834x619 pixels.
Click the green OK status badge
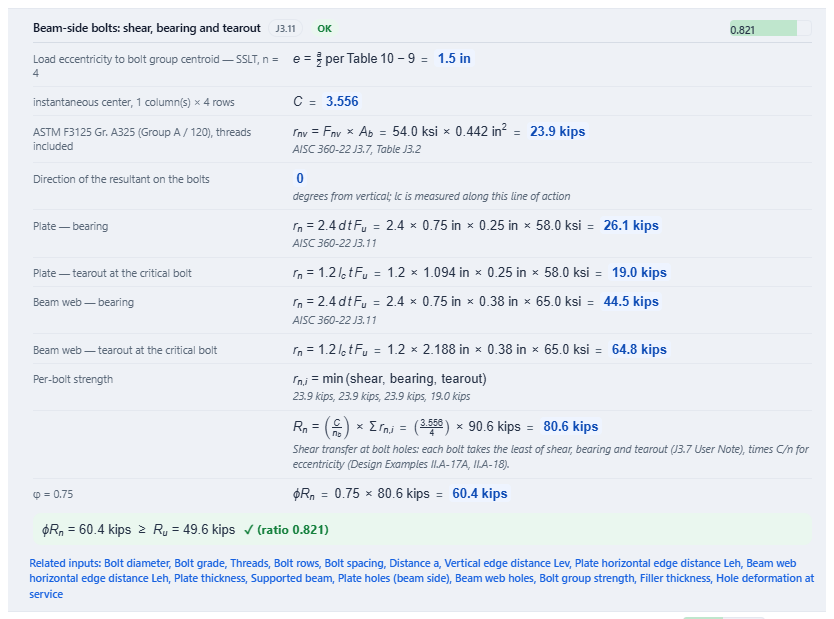pyautogui.click(x=324, y=29)
